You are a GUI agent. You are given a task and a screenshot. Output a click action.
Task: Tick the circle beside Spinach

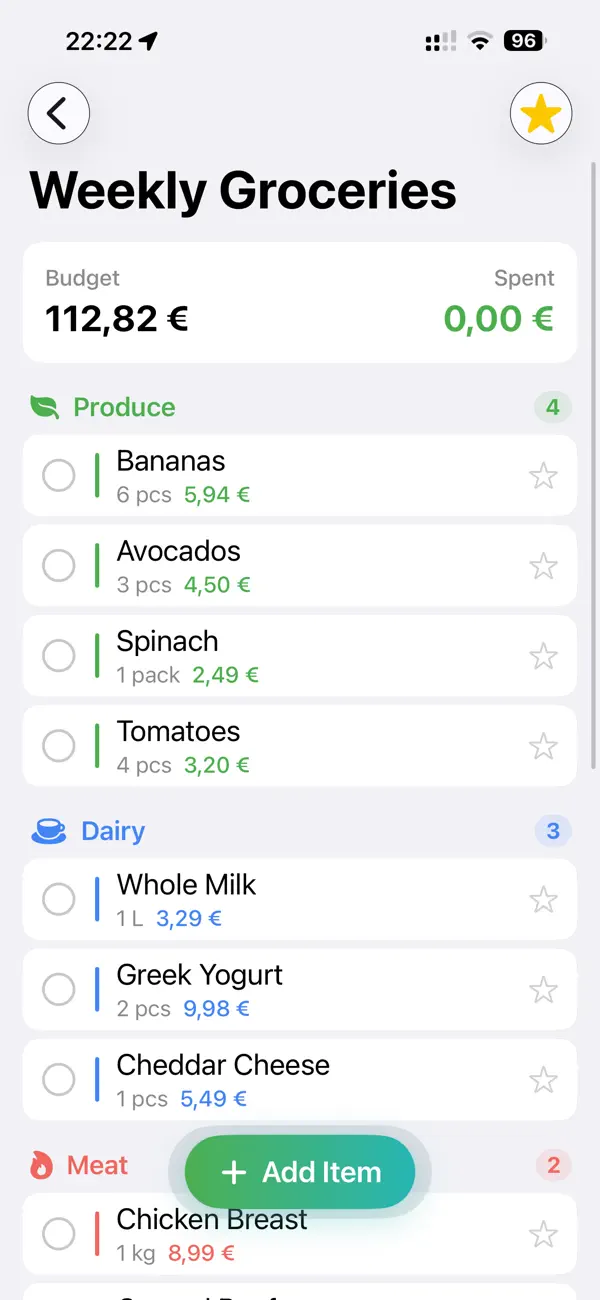[59, 655]
